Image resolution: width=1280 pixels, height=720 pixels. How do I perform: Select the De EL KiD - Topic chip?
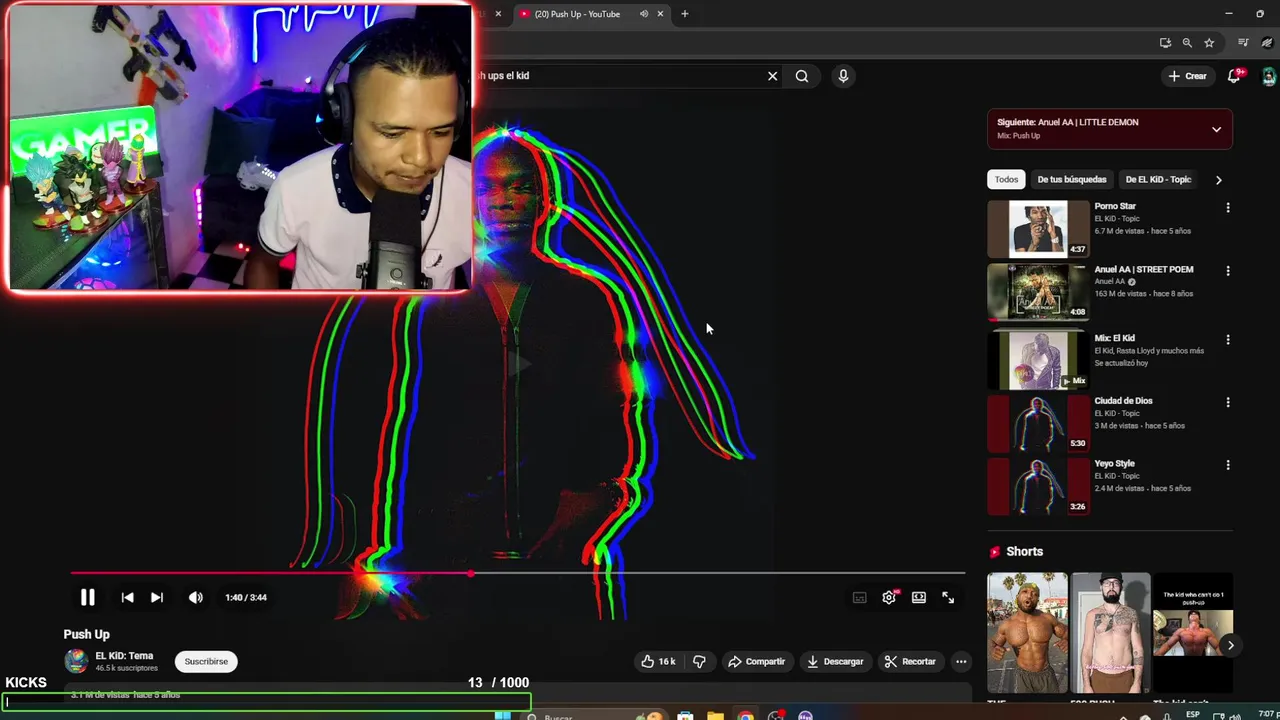point(1158,179)
